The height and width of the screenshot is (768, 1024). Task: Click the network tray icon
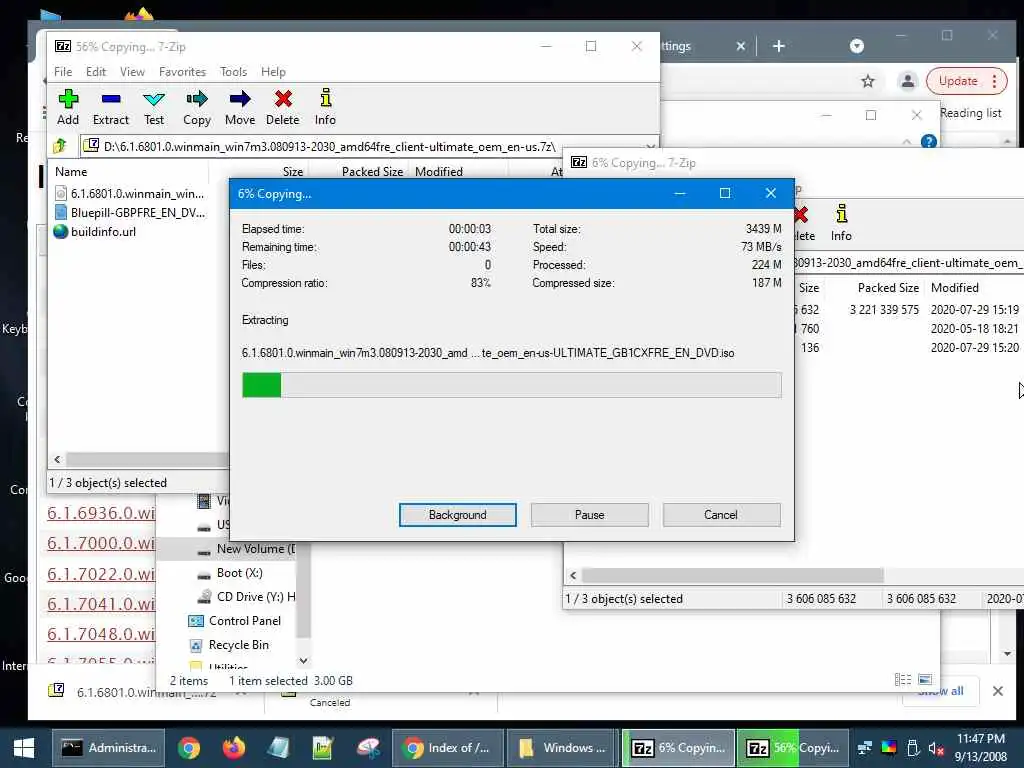(x=865, y=748)
